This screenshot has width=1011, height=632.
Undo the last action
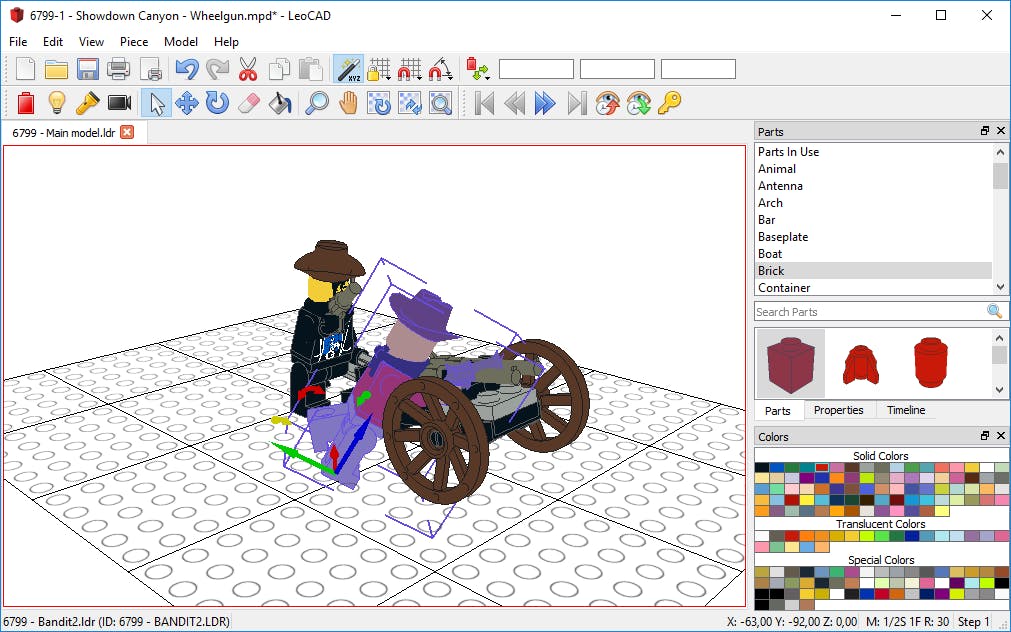click(186, 69)
